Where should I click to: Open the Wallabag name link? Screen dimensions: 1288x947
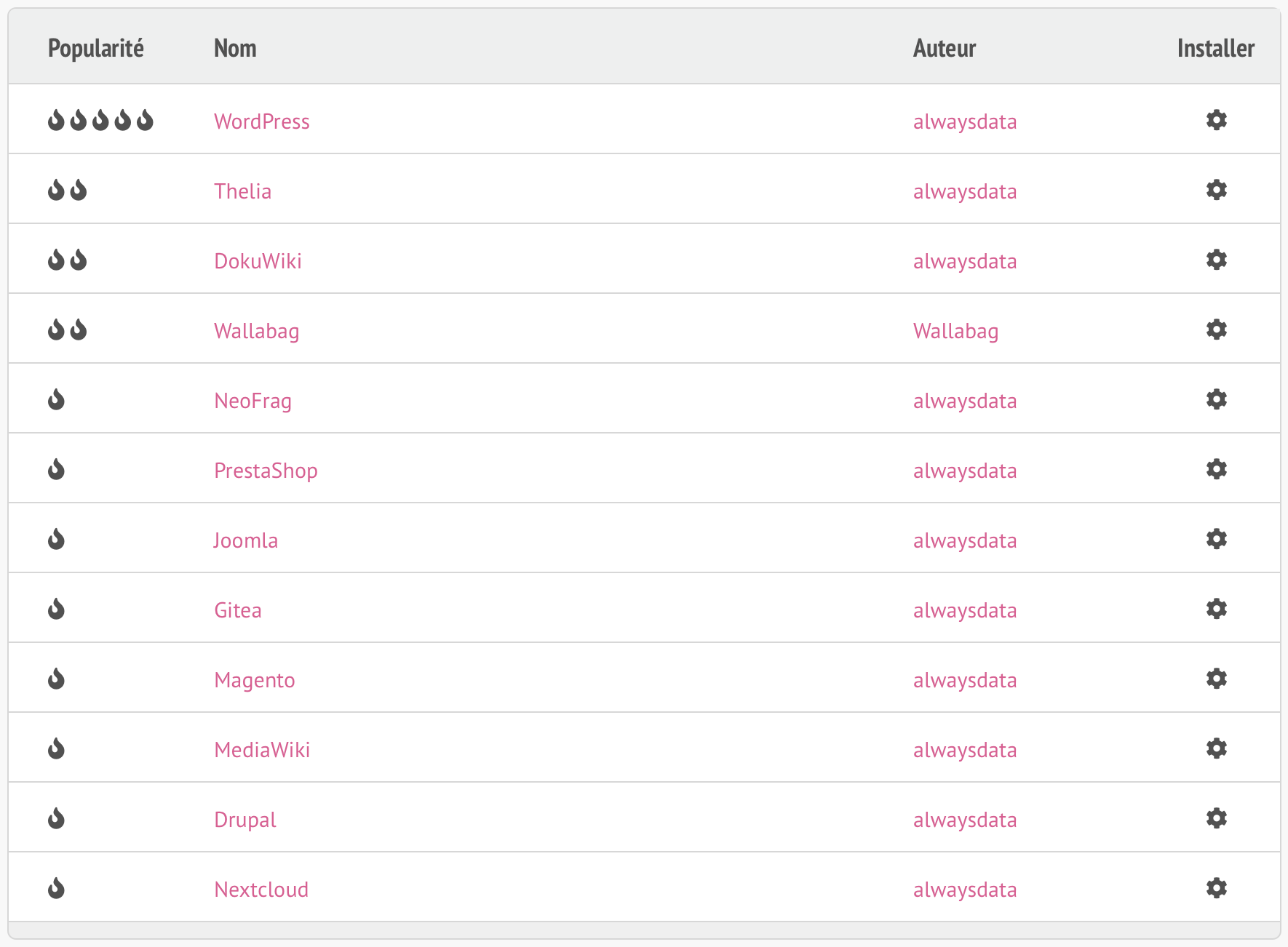click(257, 331)
